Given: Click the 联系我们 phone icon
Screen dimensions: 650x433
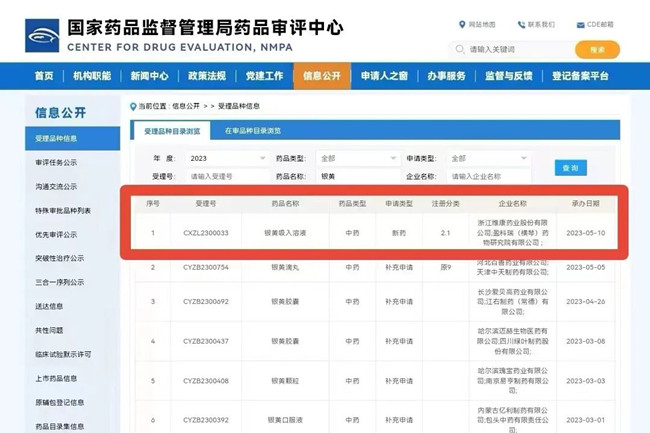Looking at the screenshot, I should click(521, 25).
